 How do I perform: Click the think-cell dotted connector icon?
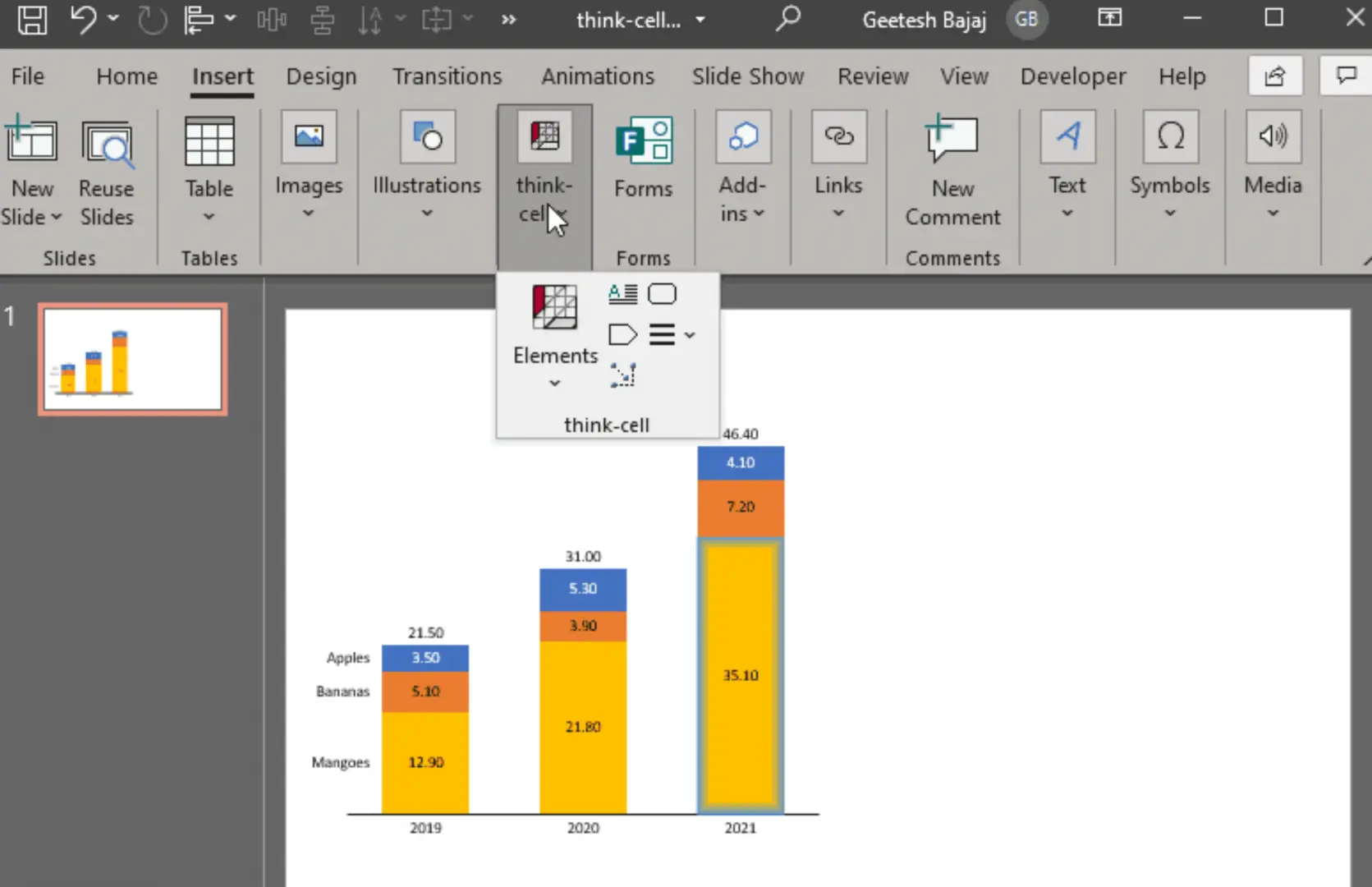tap(622, 375)
